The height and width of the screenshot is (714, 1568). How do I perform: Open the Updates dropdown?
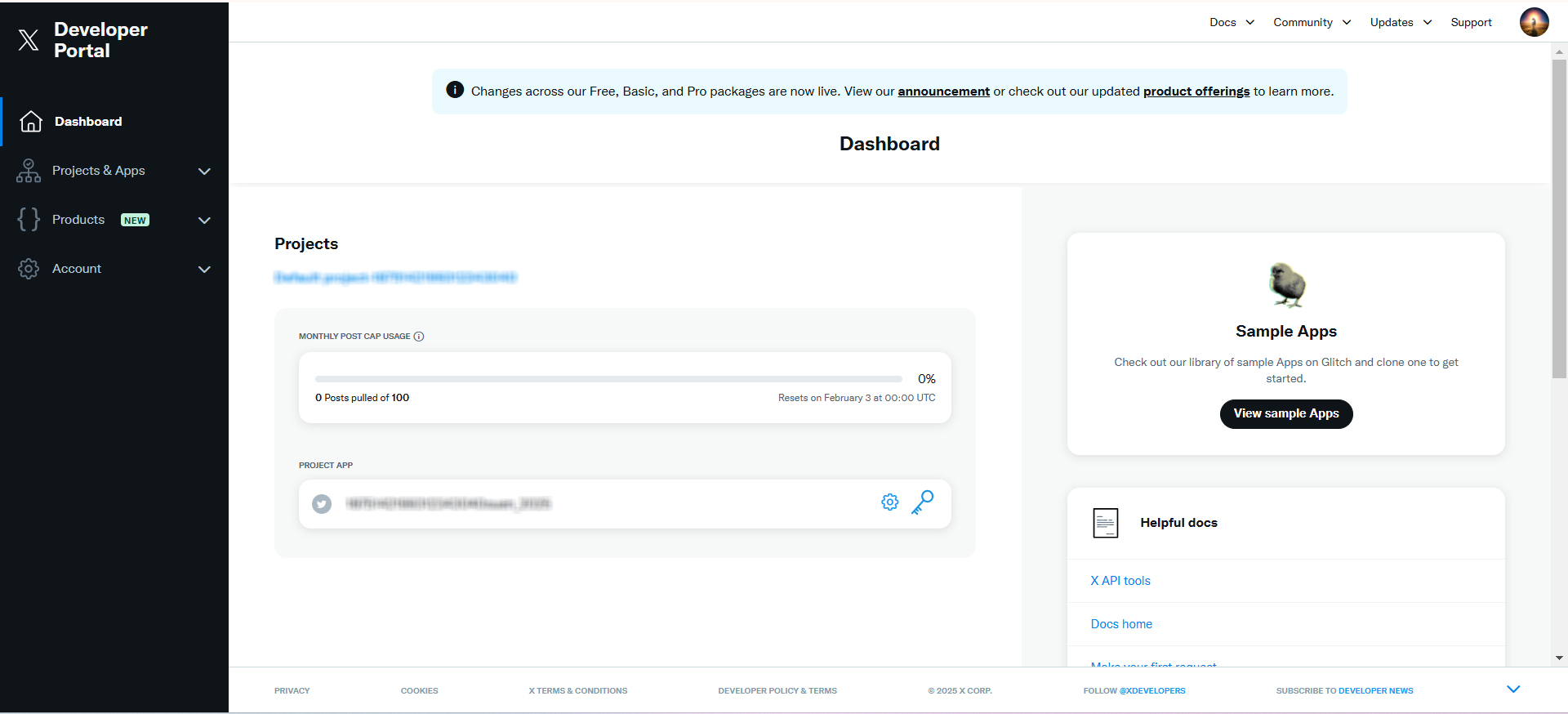coord(1401,22)
